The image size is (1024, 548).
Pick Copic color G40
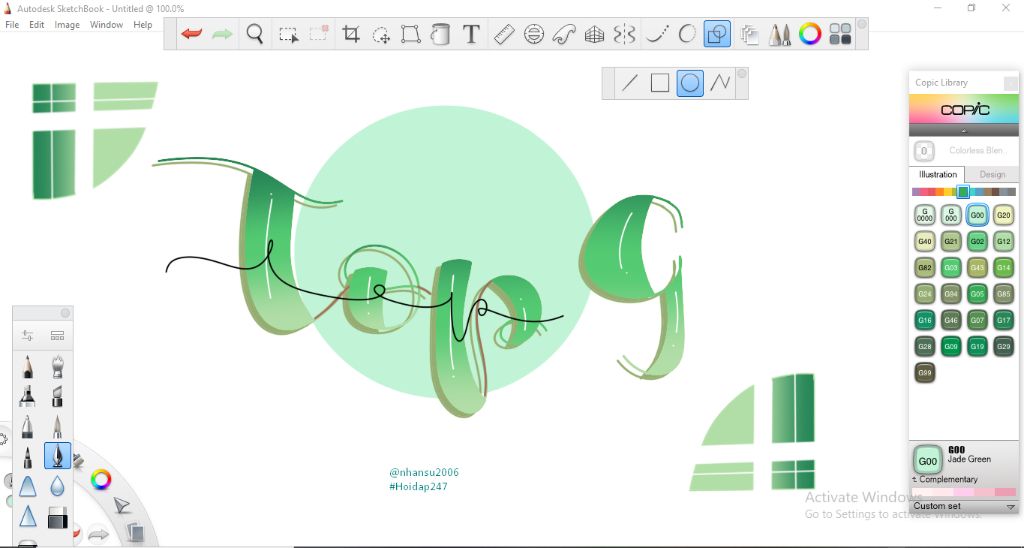click(x=925, y=241)
